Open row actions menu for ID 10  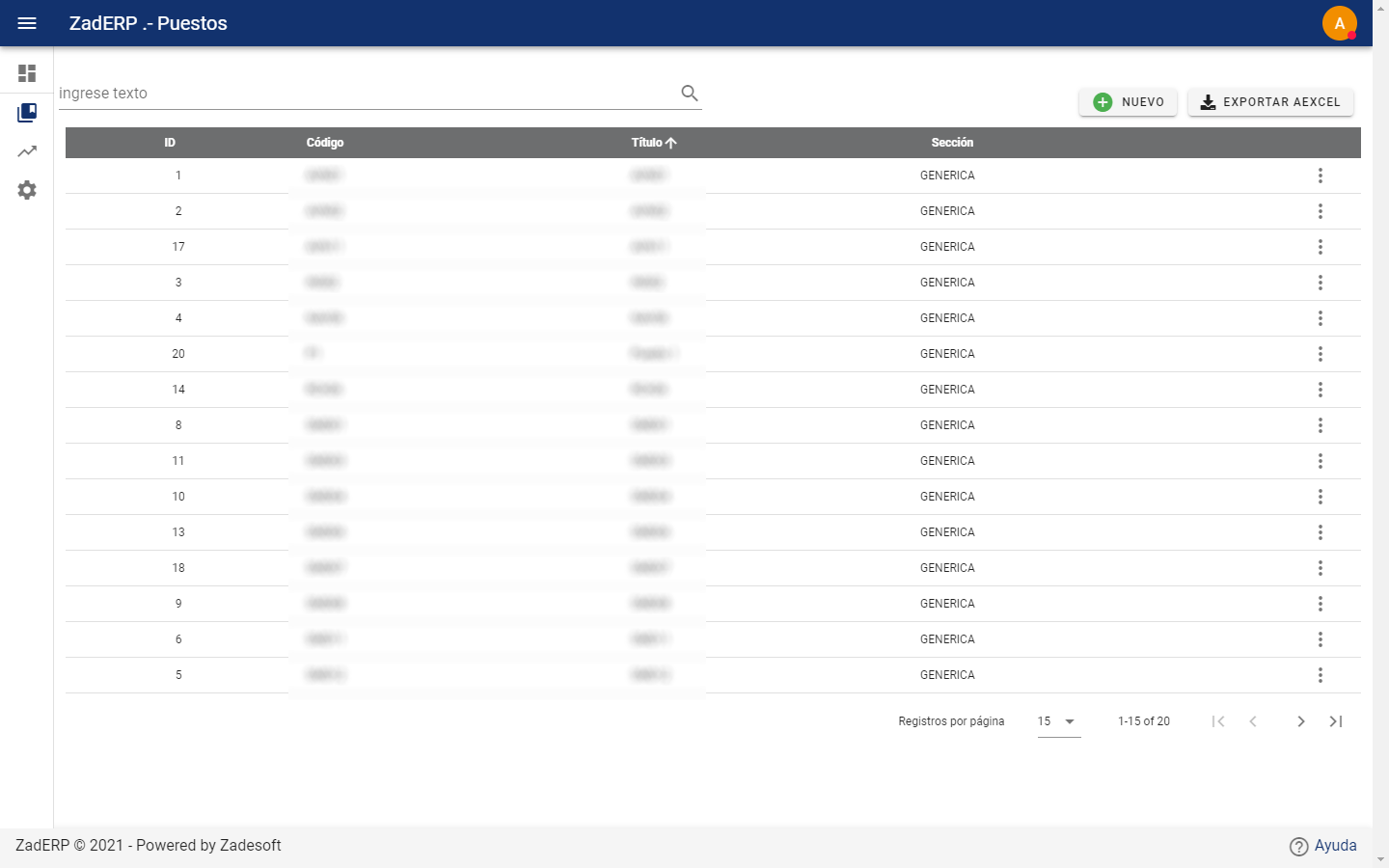[x=1321, y=497]
